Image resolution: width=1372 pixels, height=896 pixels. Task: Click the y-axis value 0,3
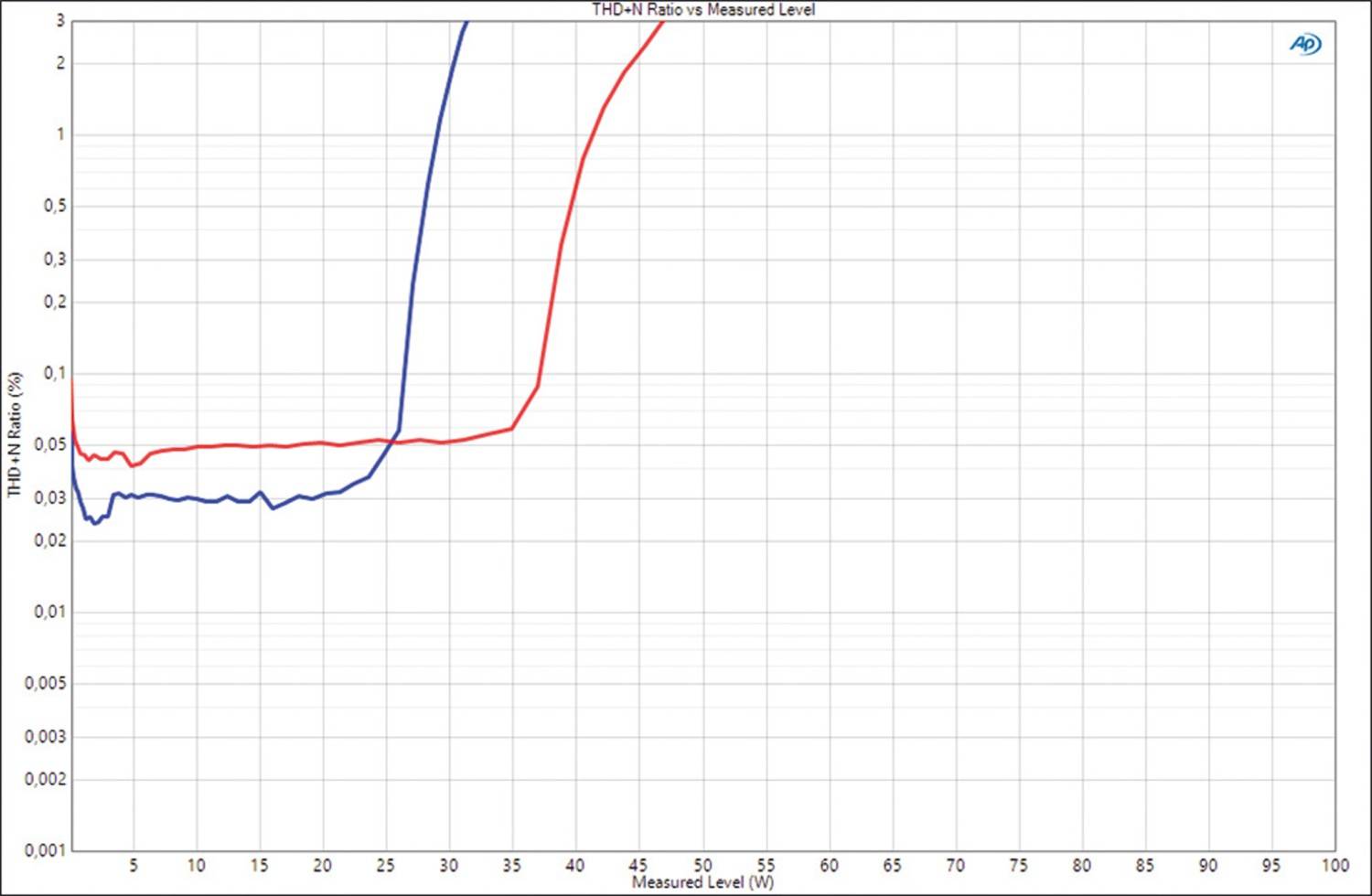click(55, 260)
